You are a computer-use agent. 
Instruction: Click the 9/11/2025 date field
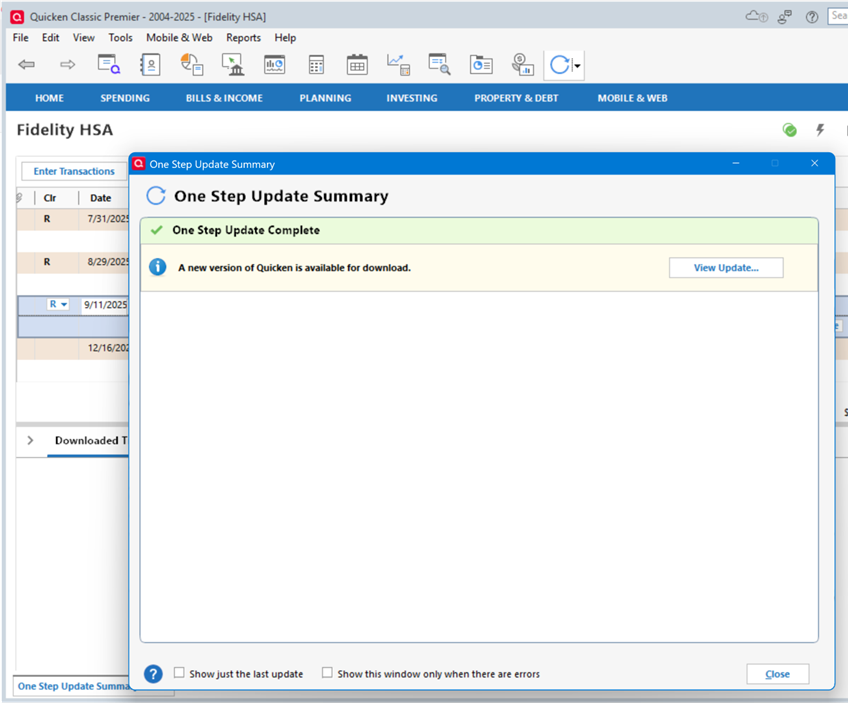105,304
